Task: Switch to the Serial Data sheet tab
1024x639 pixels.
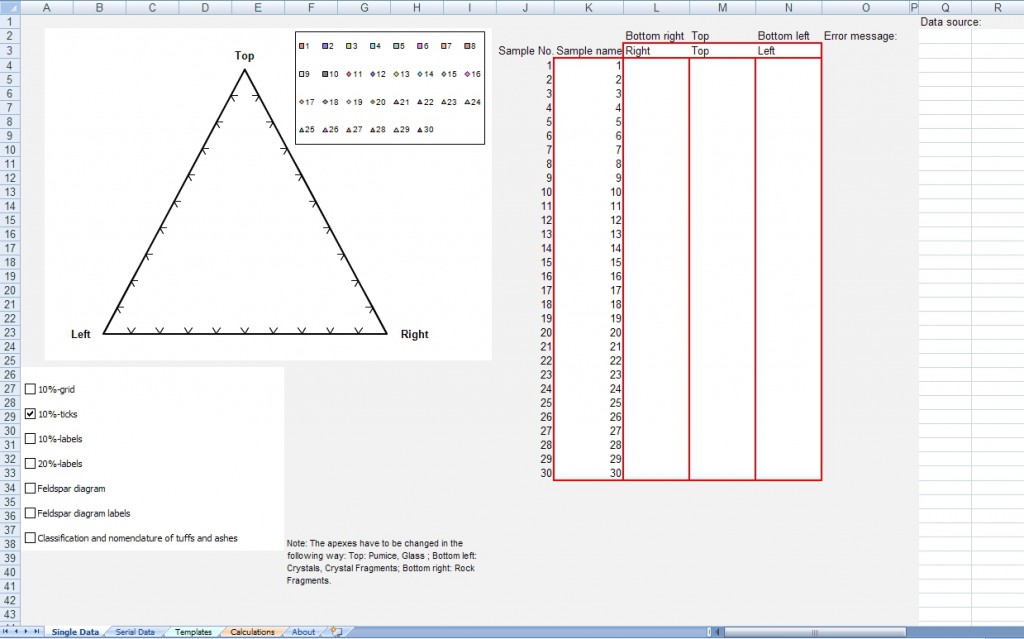Action: coord(135,632)
